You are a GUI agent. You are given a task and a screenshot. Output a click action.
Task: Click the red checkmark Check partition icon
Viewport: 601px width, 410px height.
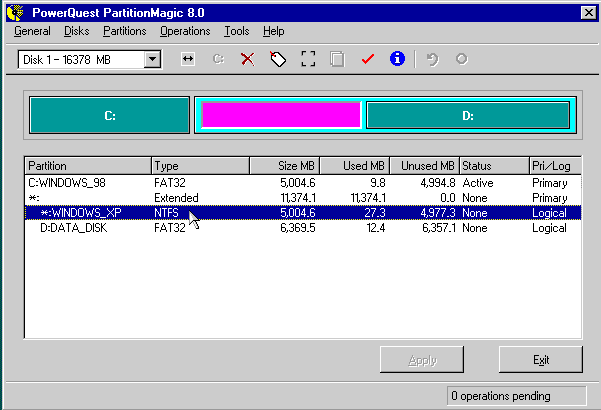coord(368,59)
